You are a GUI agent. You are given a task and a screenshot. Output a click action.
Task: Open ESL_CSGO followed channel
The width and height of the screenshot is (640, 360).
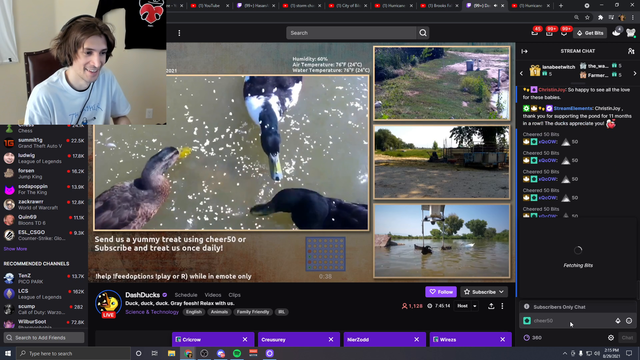tap(44, 236)
